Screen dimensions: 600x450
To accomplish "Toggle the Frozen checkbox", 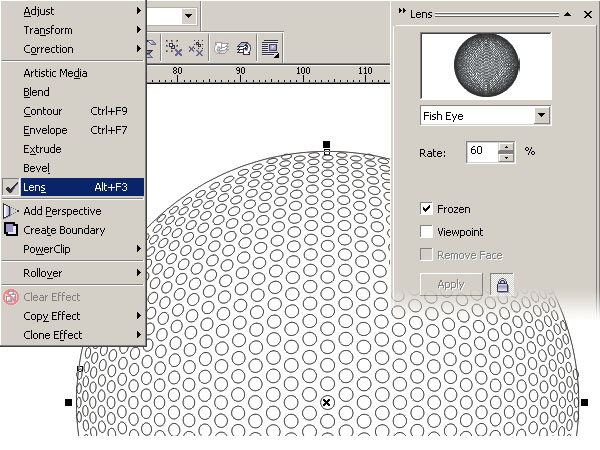I will [426, 209].
